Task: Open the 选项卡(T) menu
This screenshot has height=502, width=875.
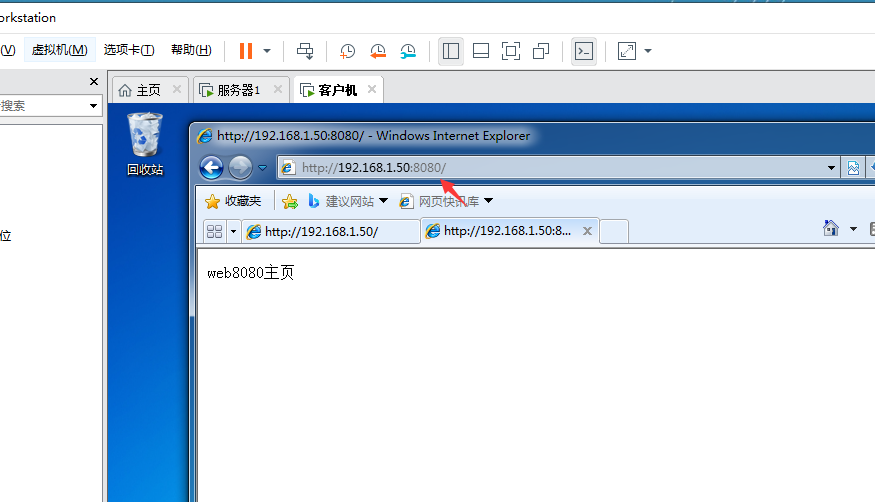Action: (129, 50)
